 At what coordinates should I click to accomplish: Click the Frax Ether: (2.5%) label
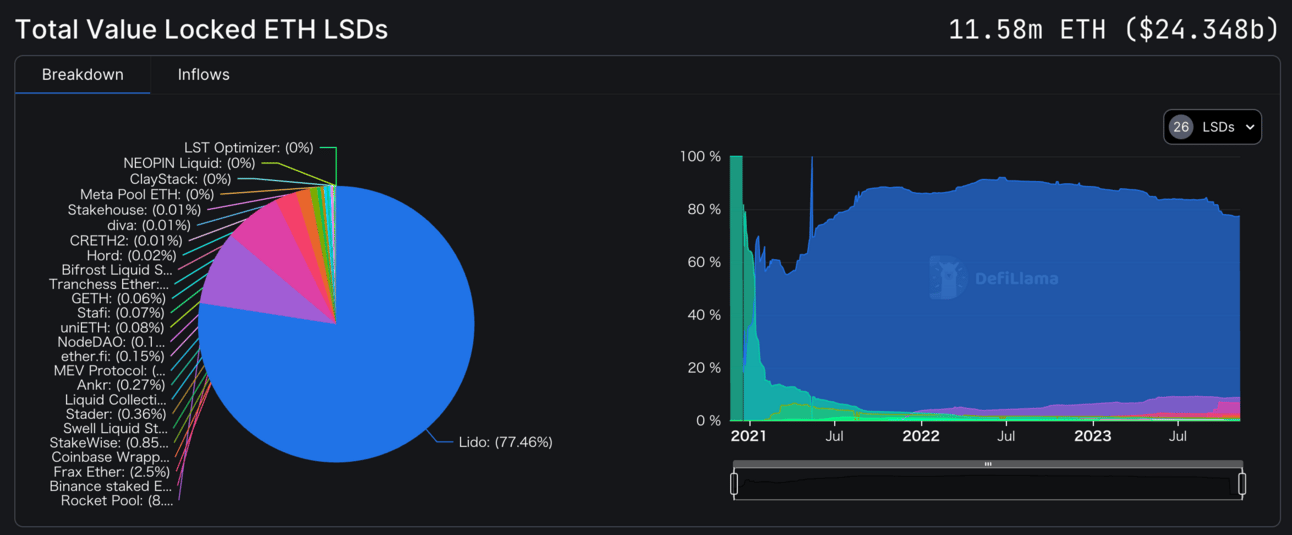tap(112, 472)
